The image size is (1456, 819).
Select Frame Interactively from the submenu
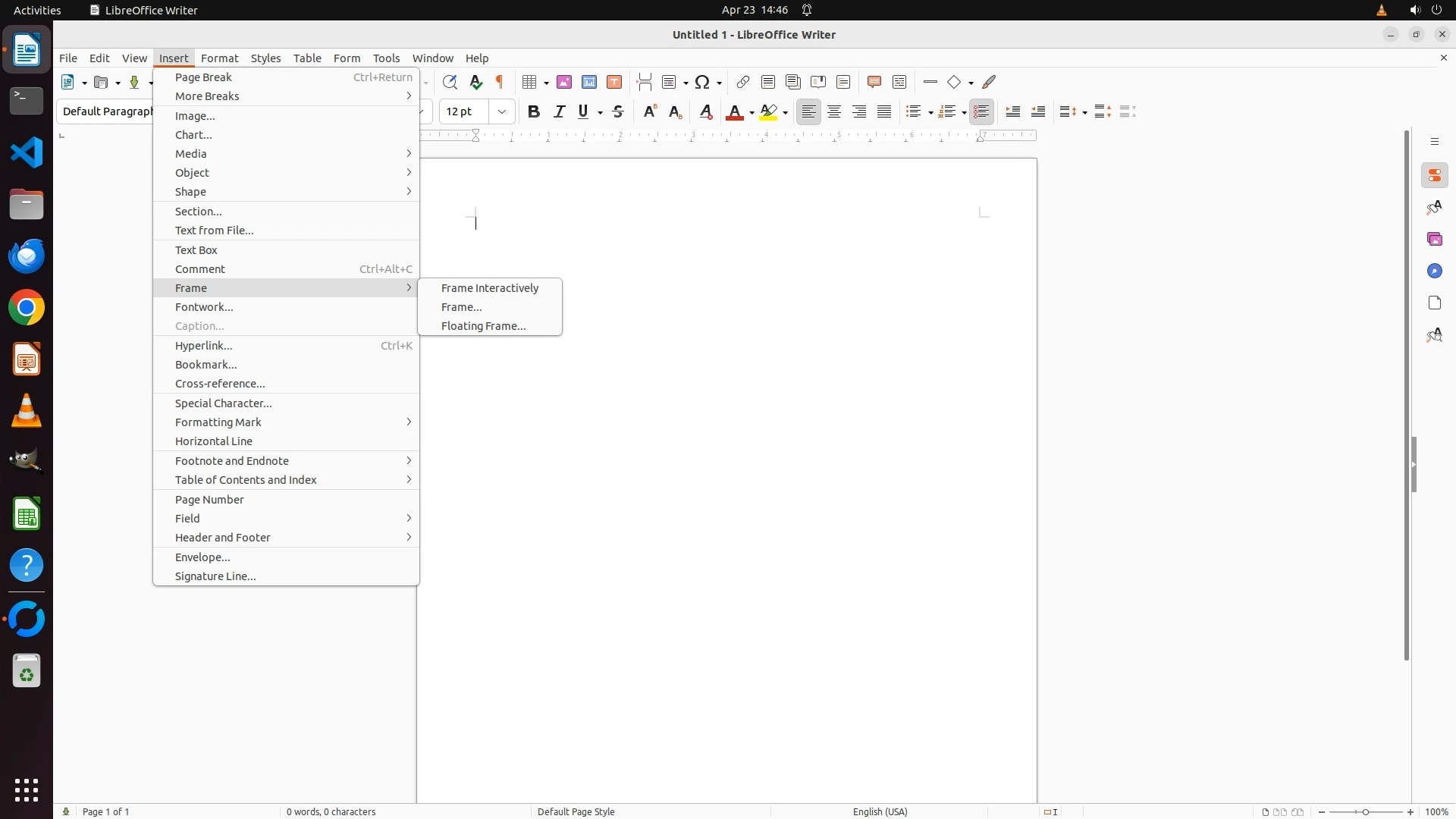click(490, 288)
